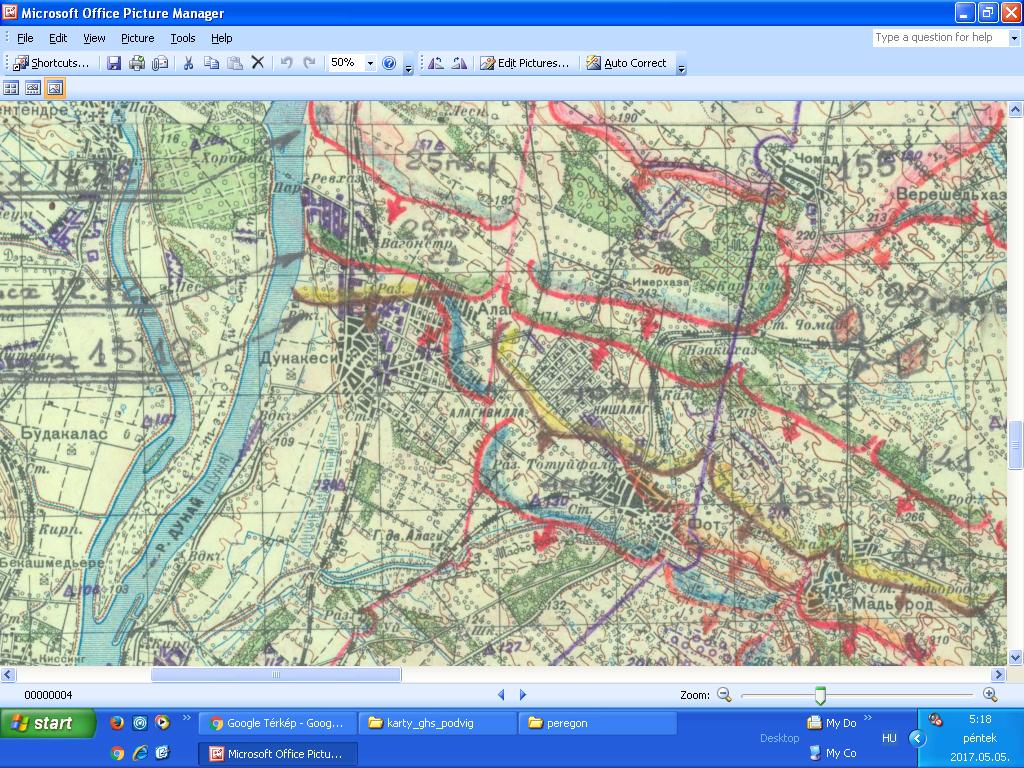This screenshot has height=768, width=1024.
Task: Click the My Computer taskbar shortcut
Action: 833,753
